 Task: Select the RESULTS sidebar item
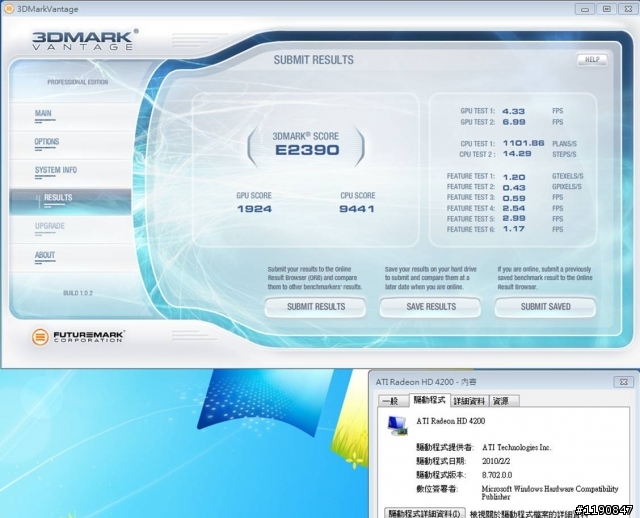point(70,201)
